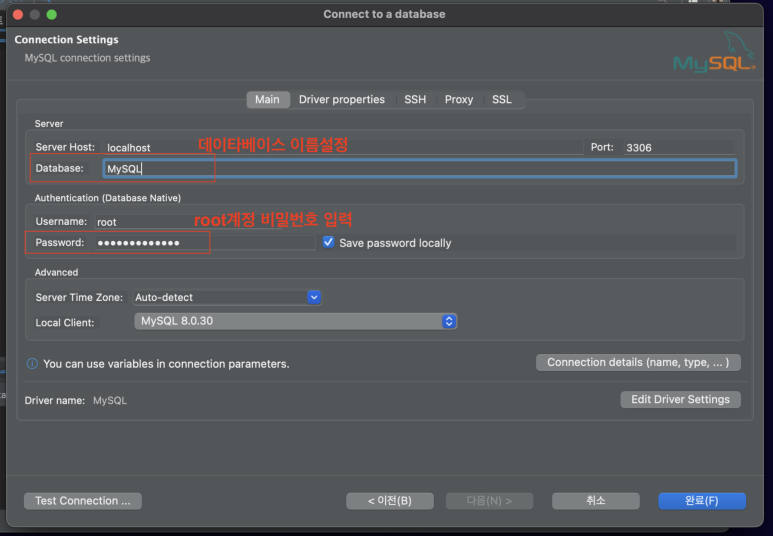Screen dimensions: 773x536
Task: Click the Password input field
Action: click(x=205, y=243)
